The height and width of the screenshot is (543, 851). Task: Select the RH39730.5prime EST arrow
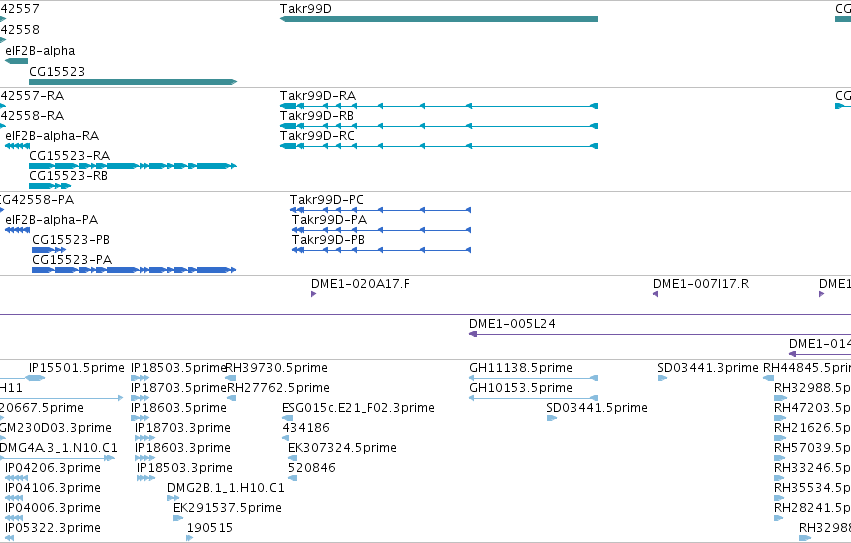(231, 378)
